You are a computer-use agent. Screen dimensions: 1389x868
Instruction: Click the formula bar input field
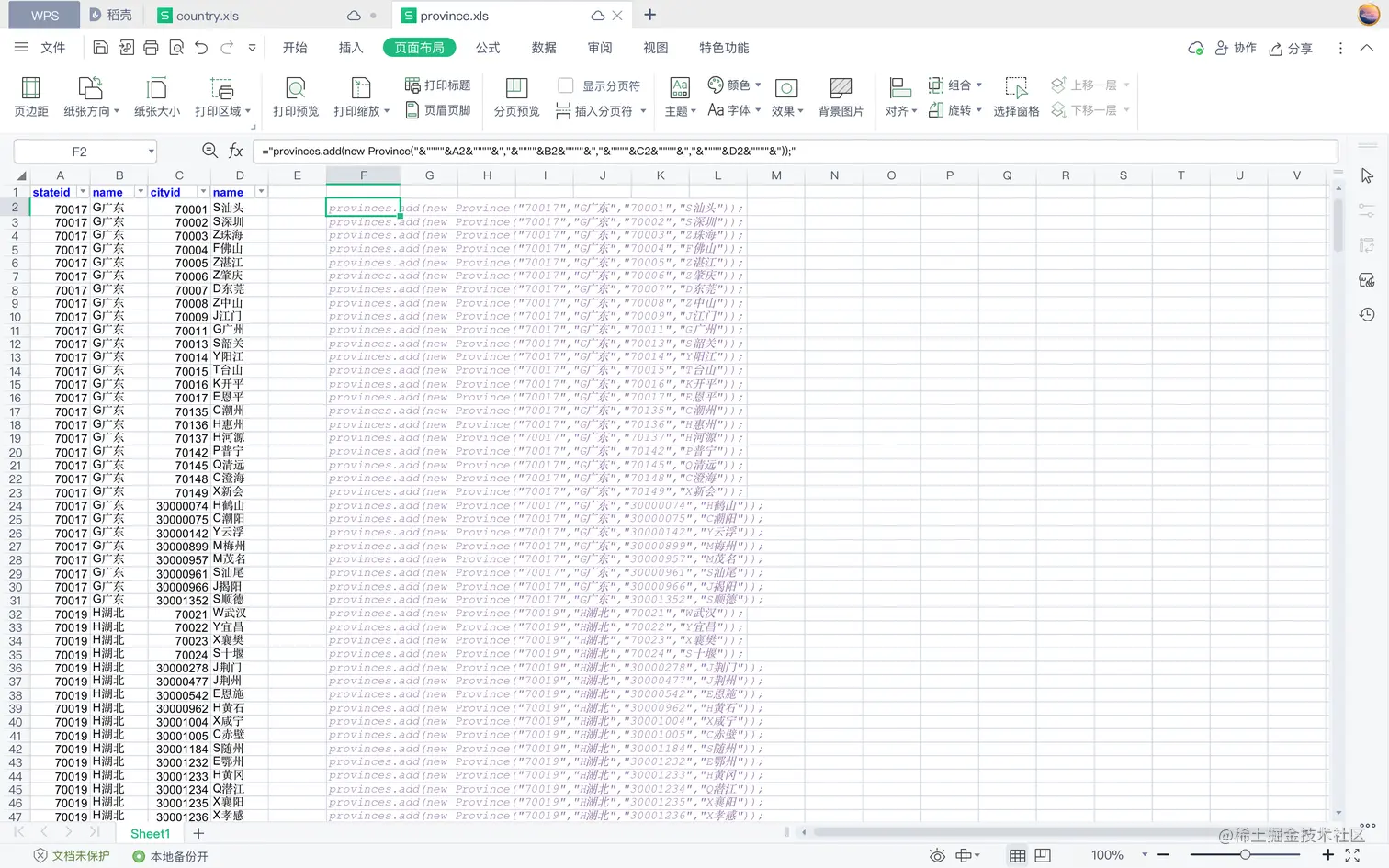pos(795,152)
